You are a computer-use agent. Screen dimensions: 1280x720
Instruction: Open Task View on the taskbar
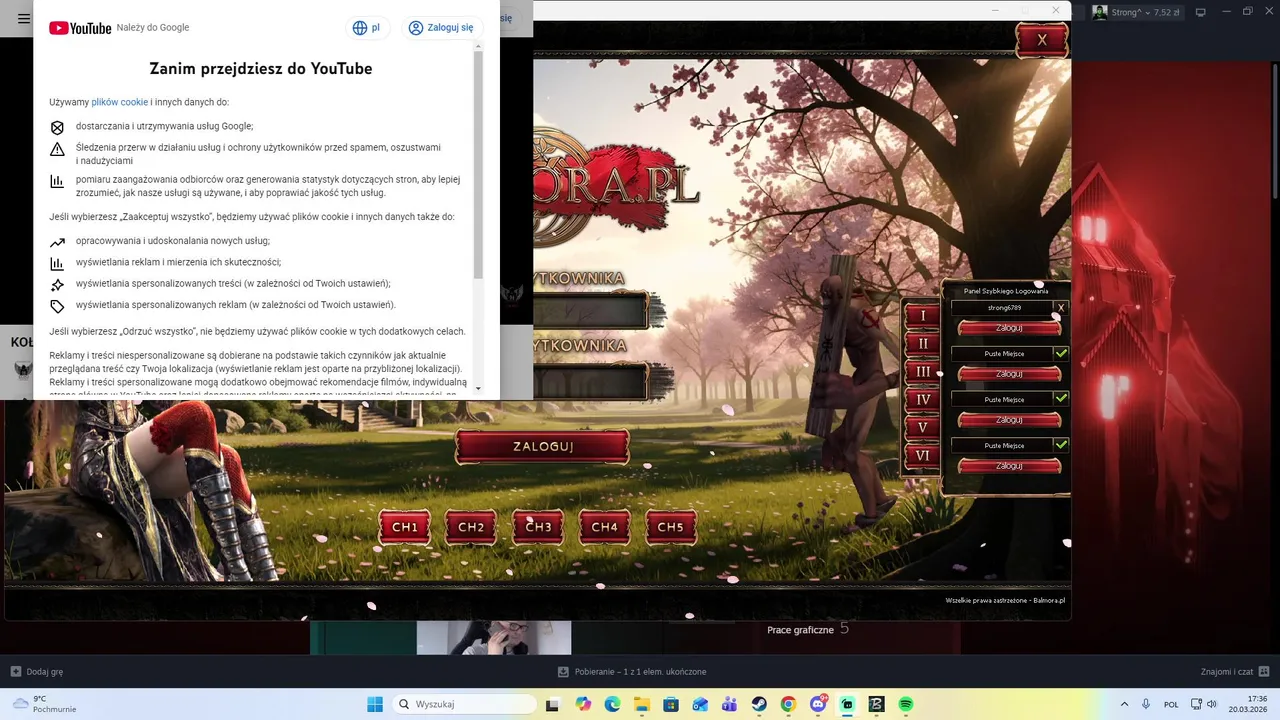pos(553,704)
